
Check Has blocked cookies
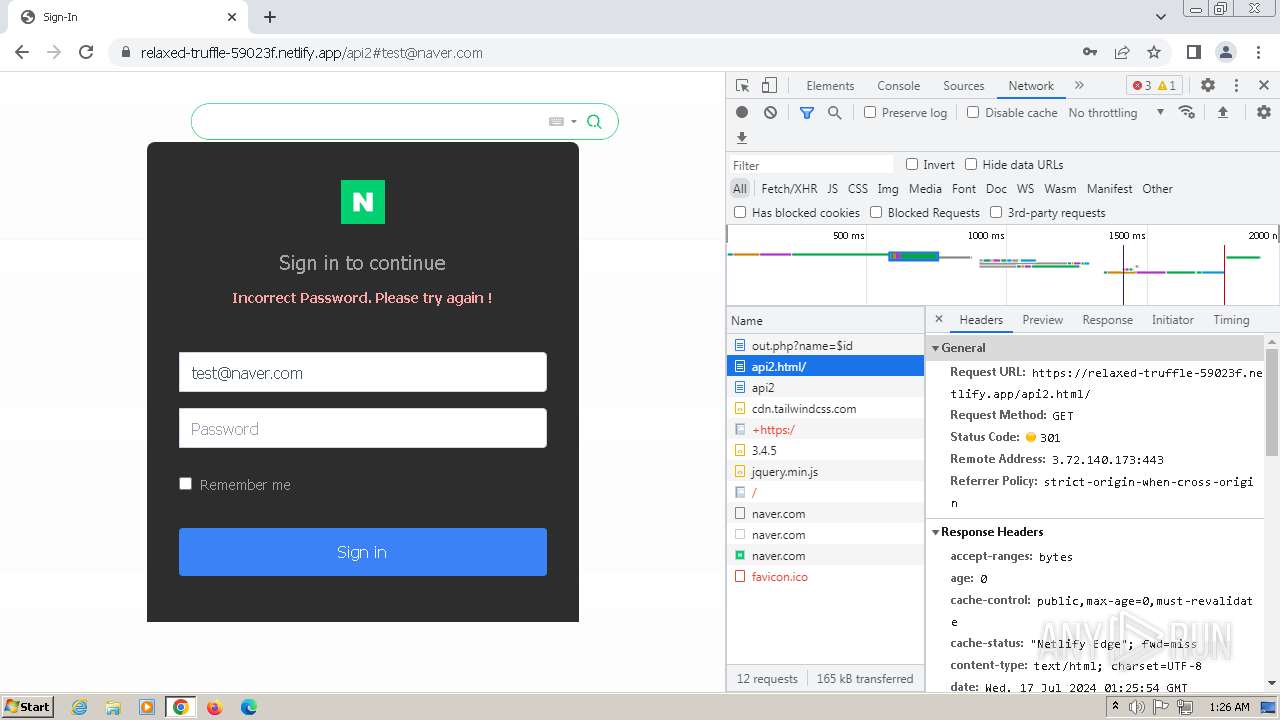[740, 212]
